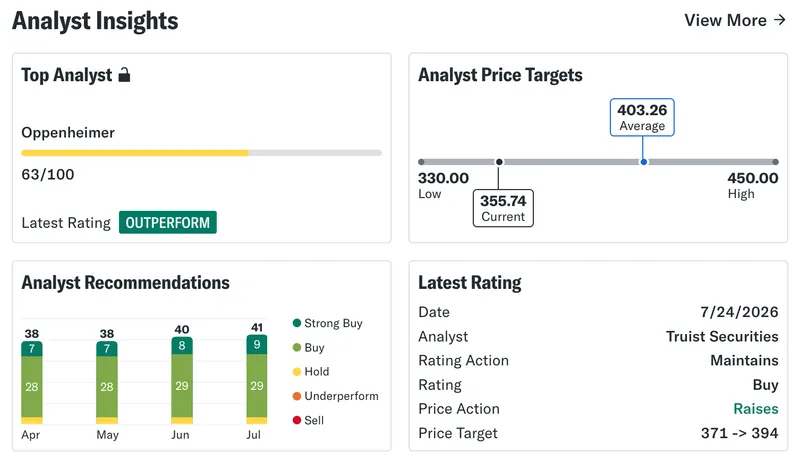Click the Buy legend green dot
800x462 pixels.
click(296, 347)
